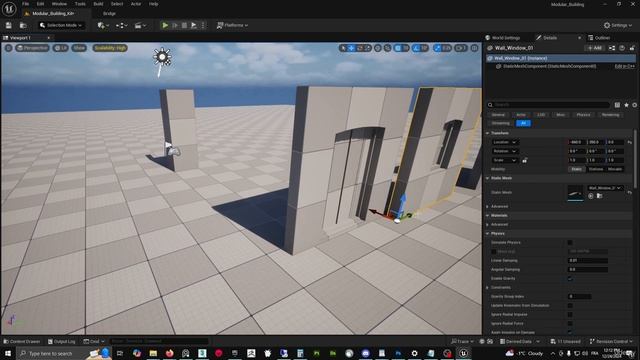Open the camera speed setting

coord(461,48)
